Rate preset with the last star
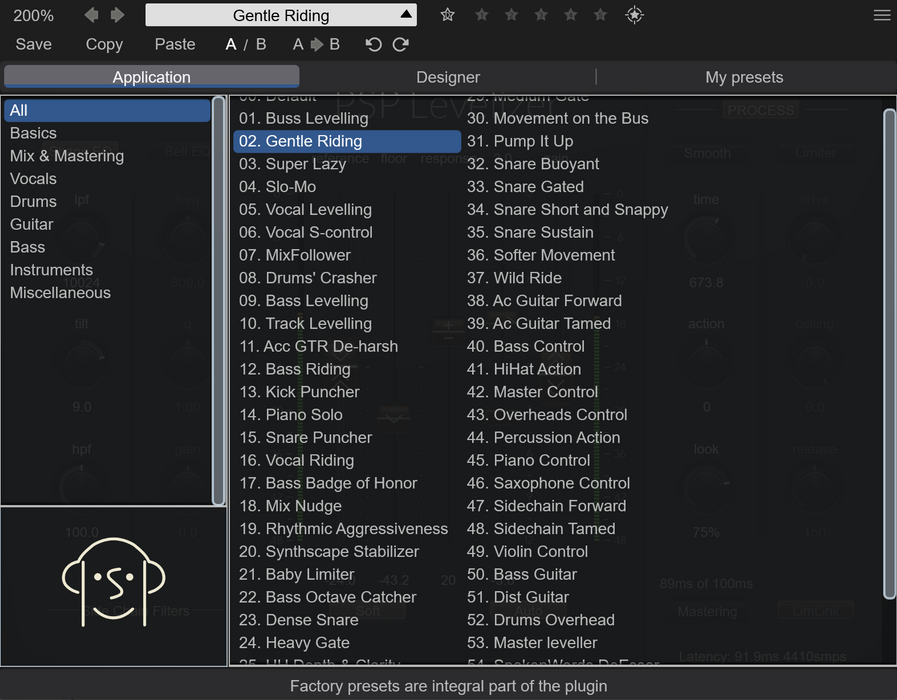Viewport: 897px width, 700px height. (x=600, y=15)
